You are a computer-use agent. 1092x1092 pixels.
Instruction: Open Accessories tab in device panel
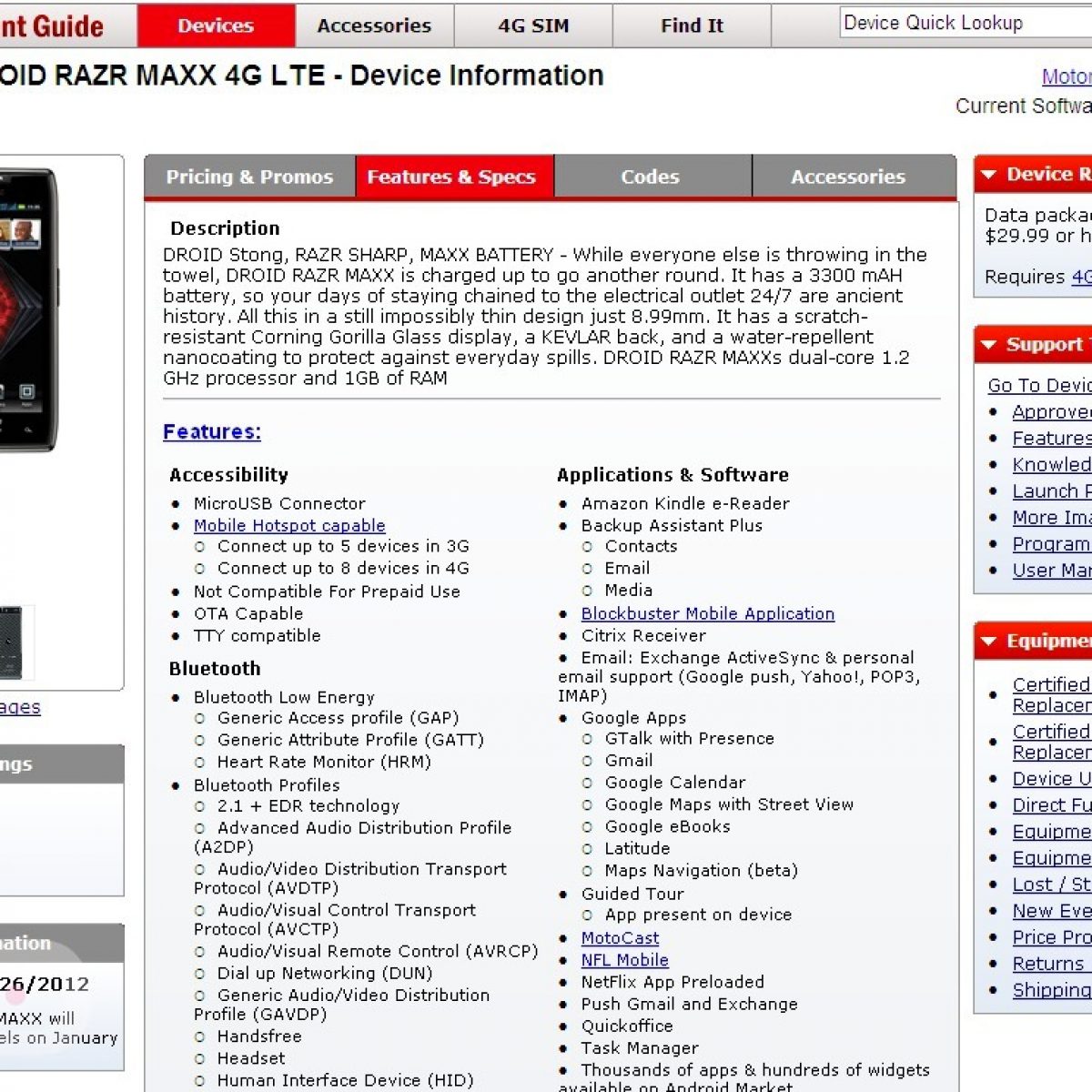(847, 177)
